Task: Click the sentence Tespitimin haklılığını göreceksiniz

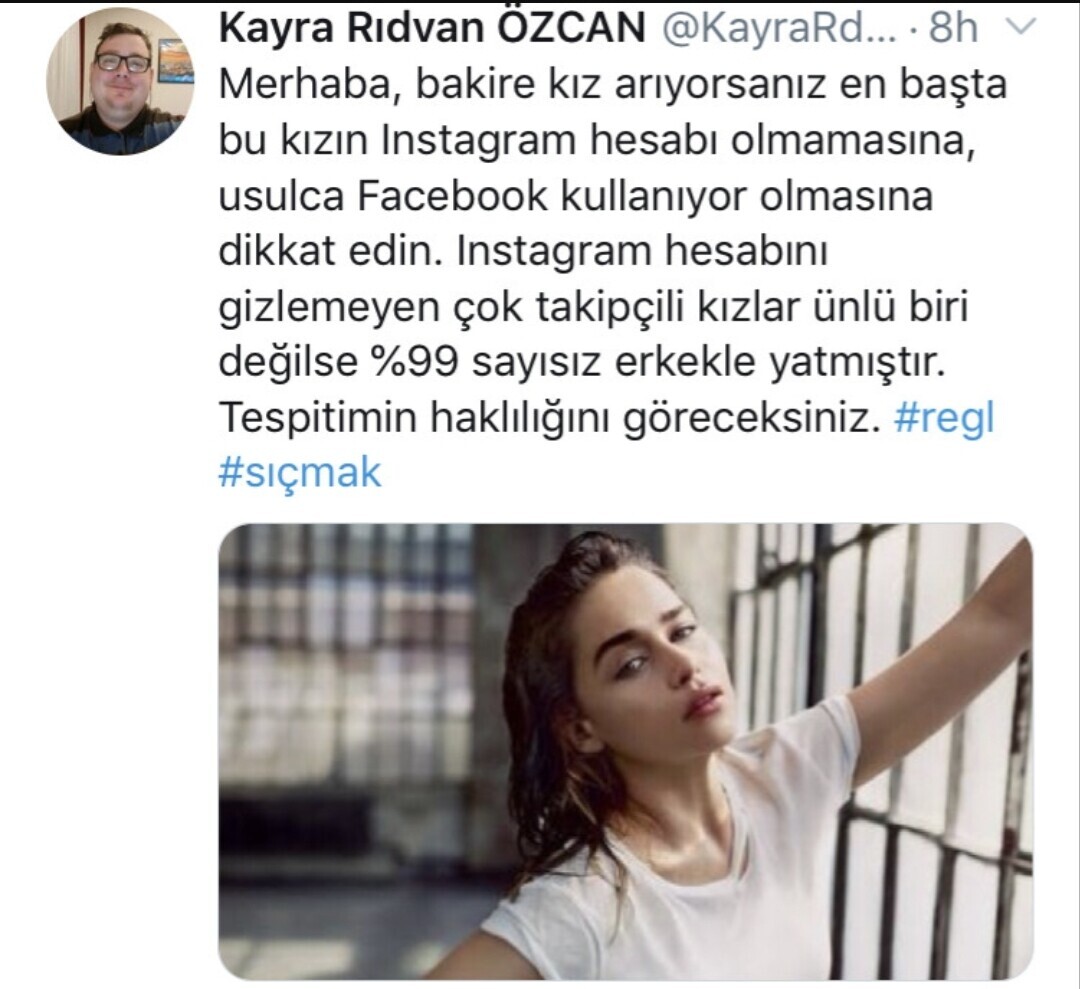Action: [x=550, y=419]
